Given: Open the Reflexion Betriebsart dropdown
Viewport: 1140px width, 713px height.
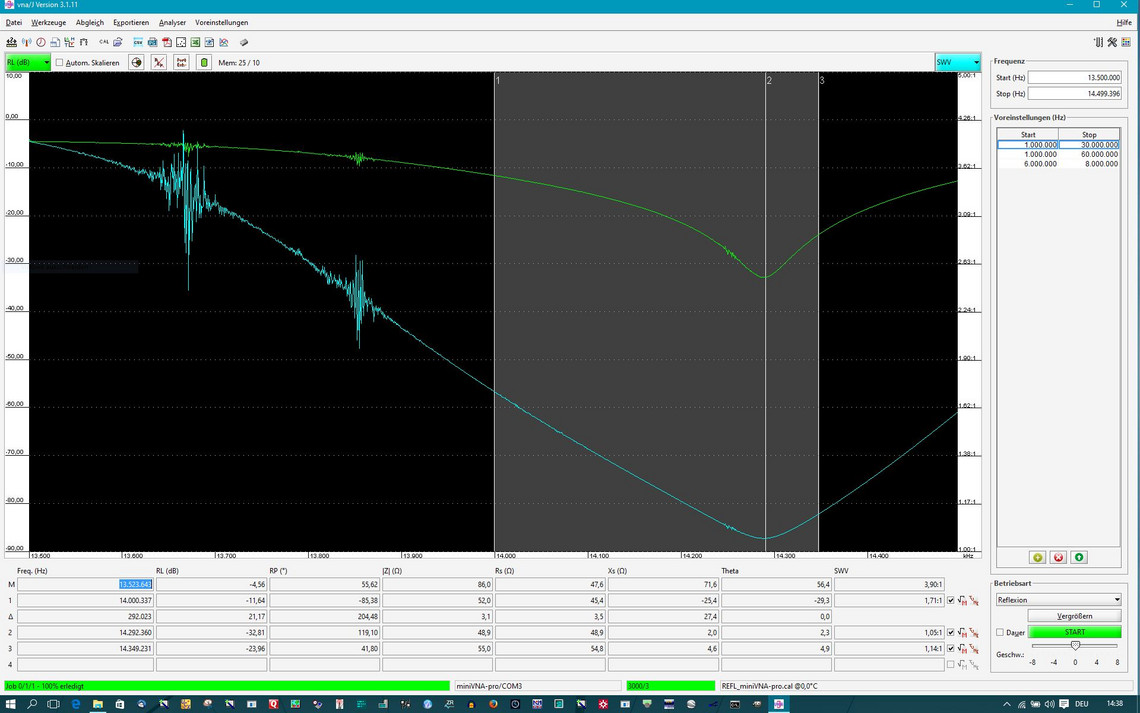Looking at the screenshot, I should tap(1059, 600).
